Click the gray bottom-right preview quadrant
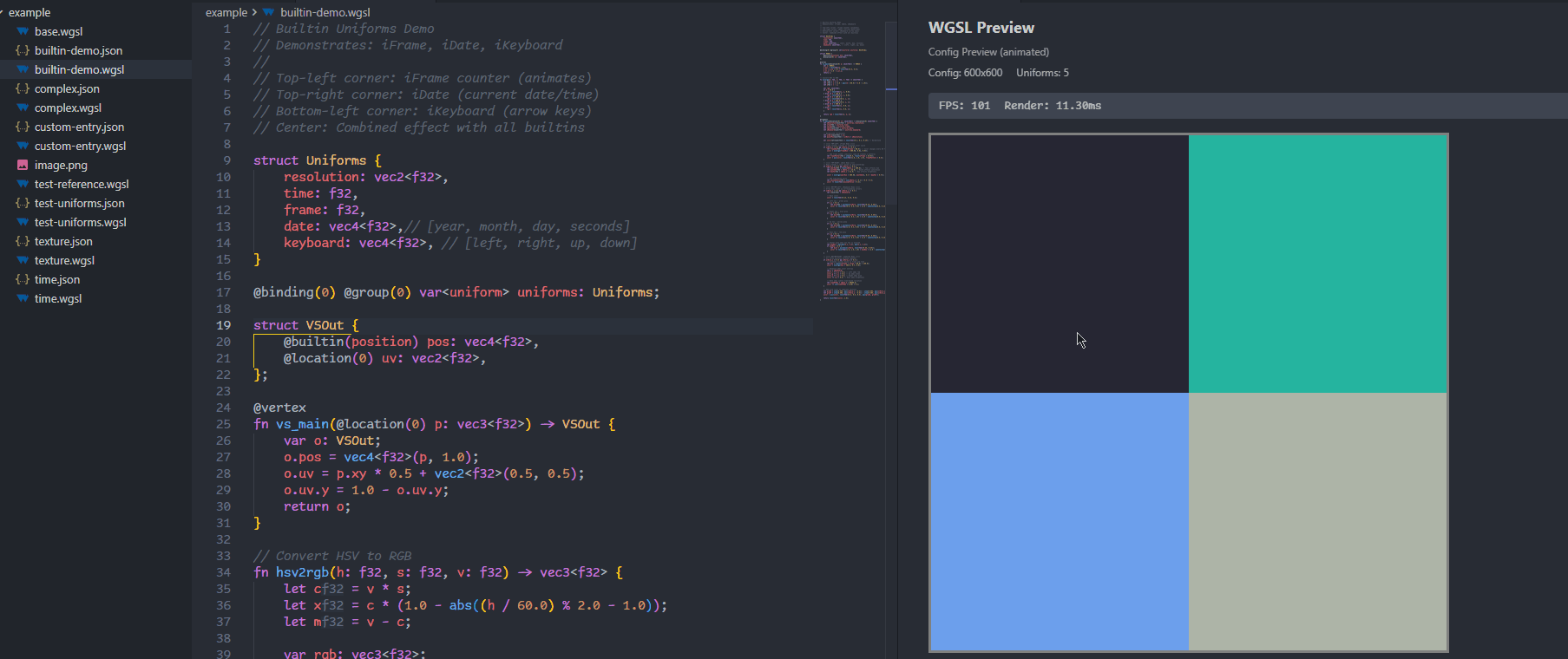The height and width of the screenshot is (659, 1568). click(x=1317, y=521)
